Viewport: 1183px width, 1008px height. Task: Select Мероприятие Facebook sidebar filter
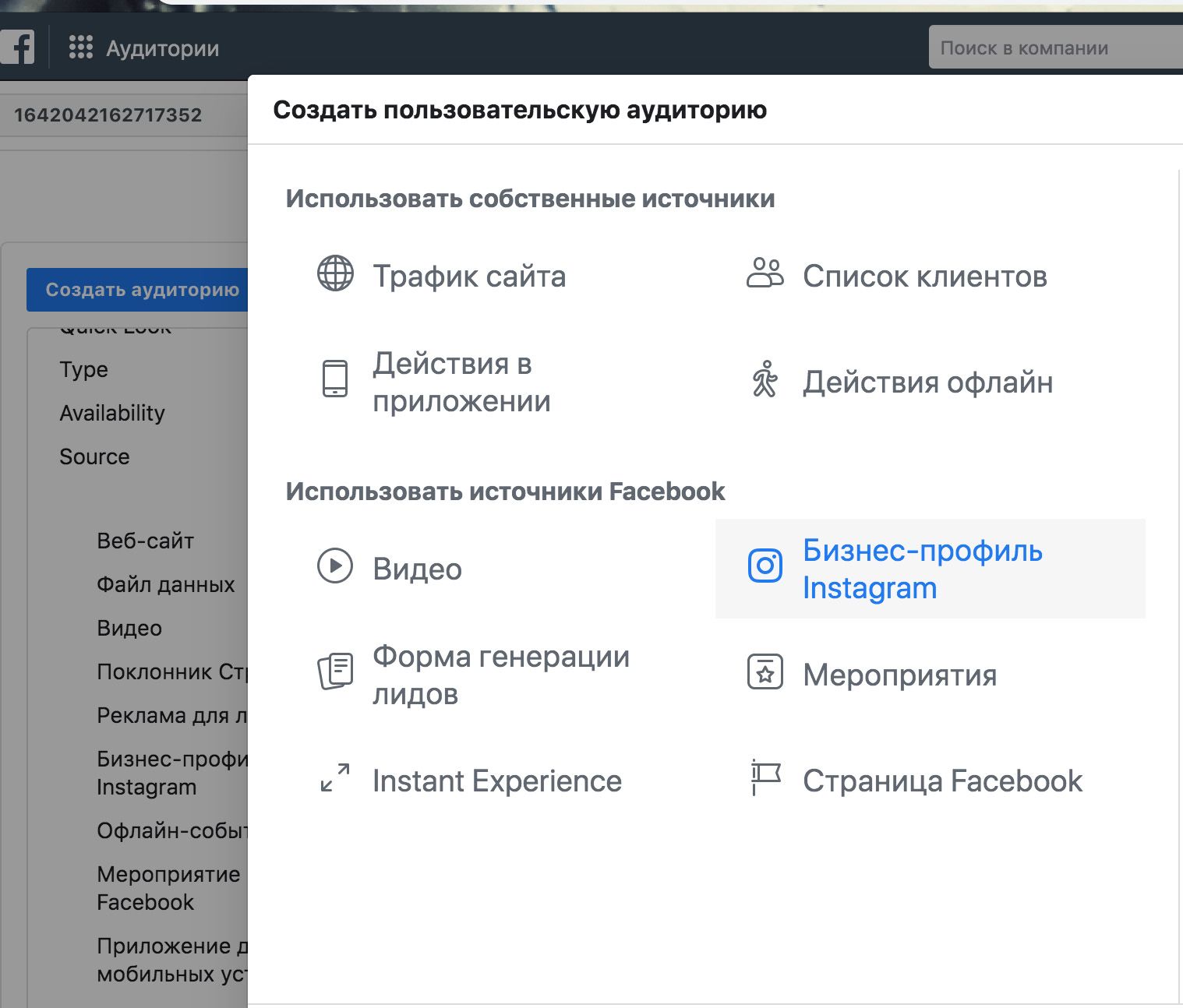(168, 888)
